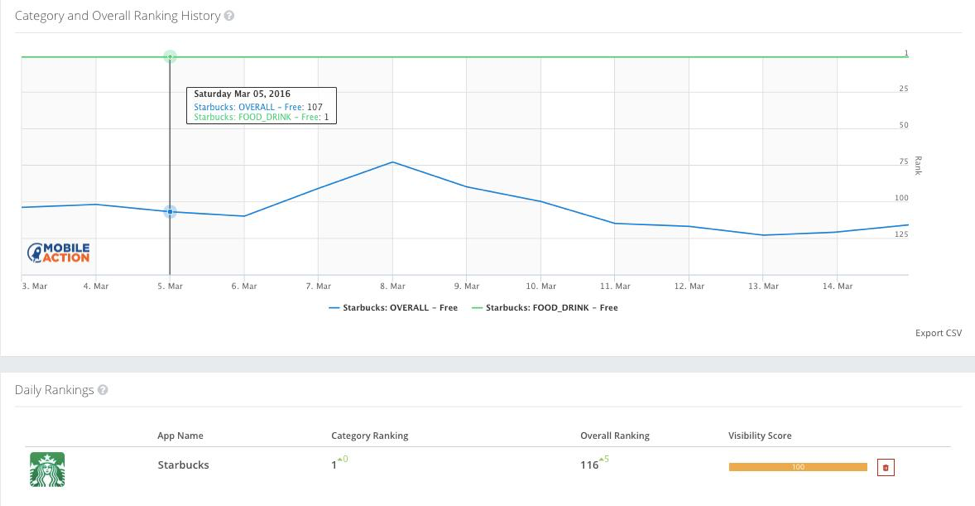Click the 3. Mar axis label
The image size is (975, 506).
click(x=34, y=287)
